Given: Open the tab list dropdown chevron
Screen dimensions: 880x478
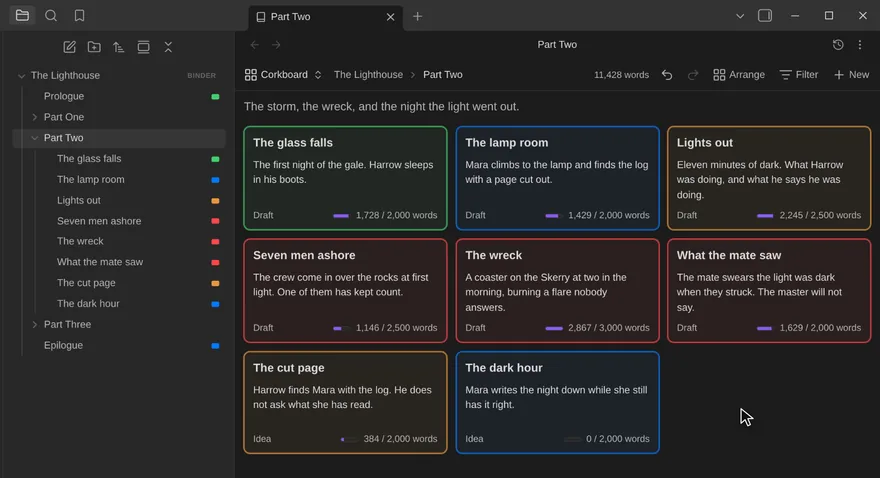Looking at the screenshot, I should click(740, 16).
